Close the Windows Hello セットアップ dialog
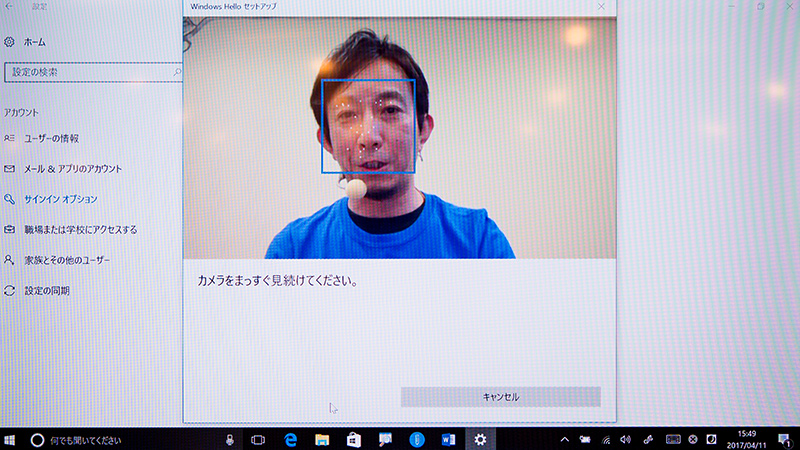 pos(601,7)
